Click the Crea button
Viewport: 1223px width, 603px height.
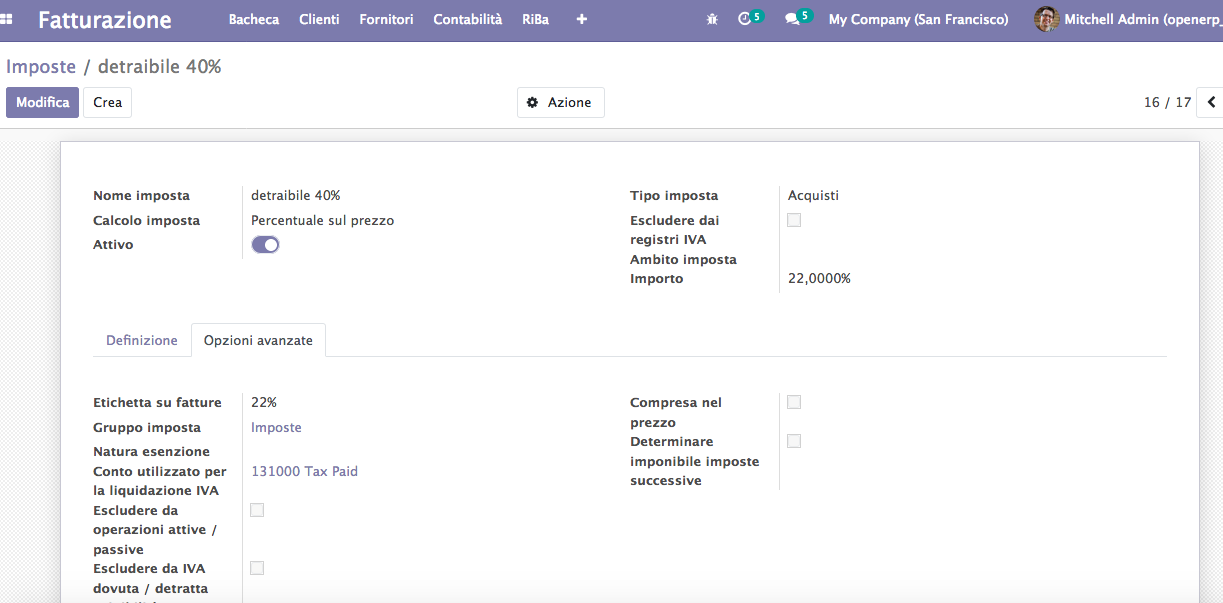(107, 102)
